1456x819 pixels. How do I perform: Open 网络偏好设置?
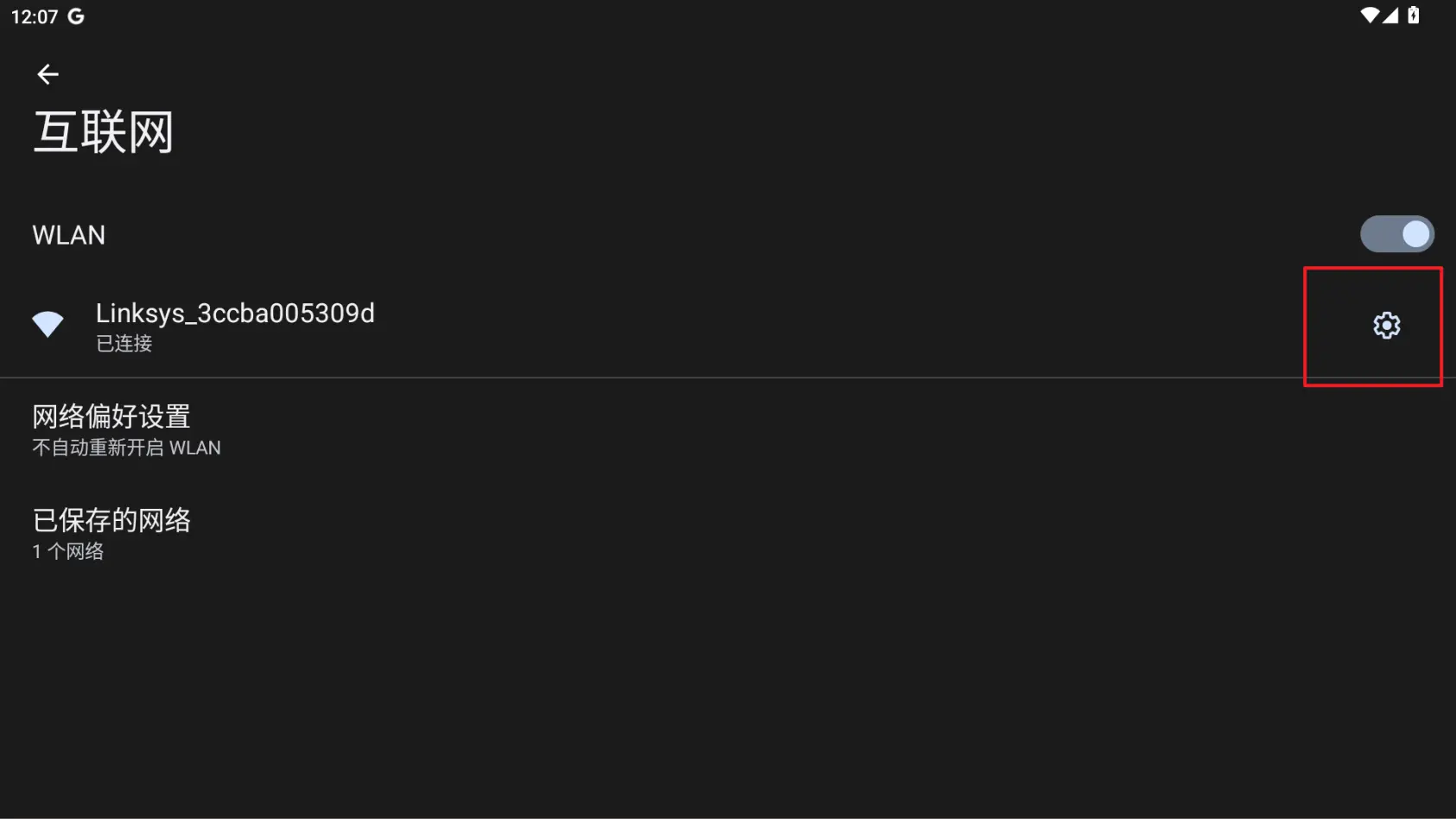point(111,416)
